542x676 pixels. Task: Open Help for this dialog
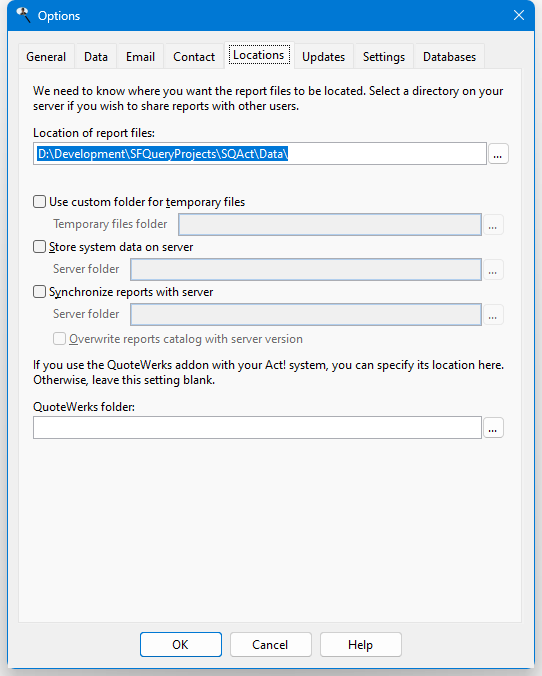pyautogui.click(x=360, y=645)
